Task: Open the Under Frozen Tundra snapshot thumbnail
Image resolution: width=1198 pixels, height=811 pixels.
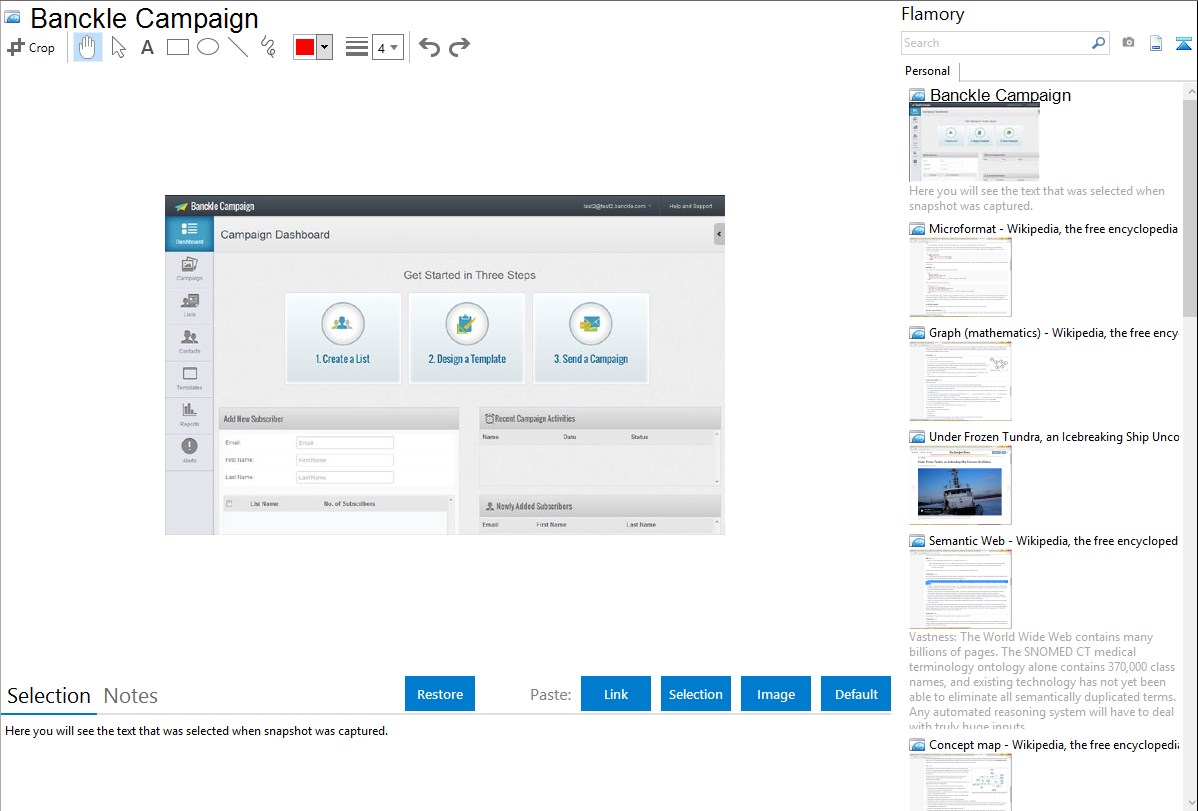Action: (x=960, y=485)
